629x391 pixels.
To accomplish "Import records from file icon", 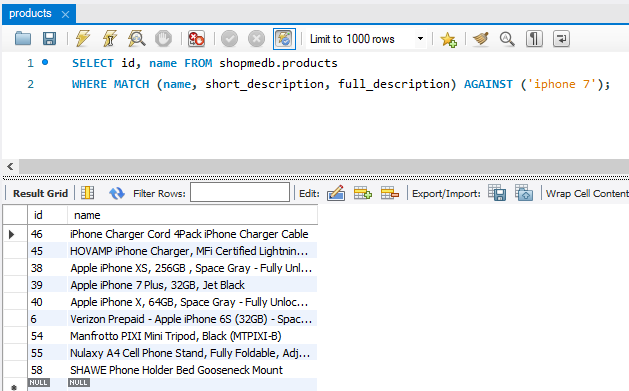I will point(524,193).
